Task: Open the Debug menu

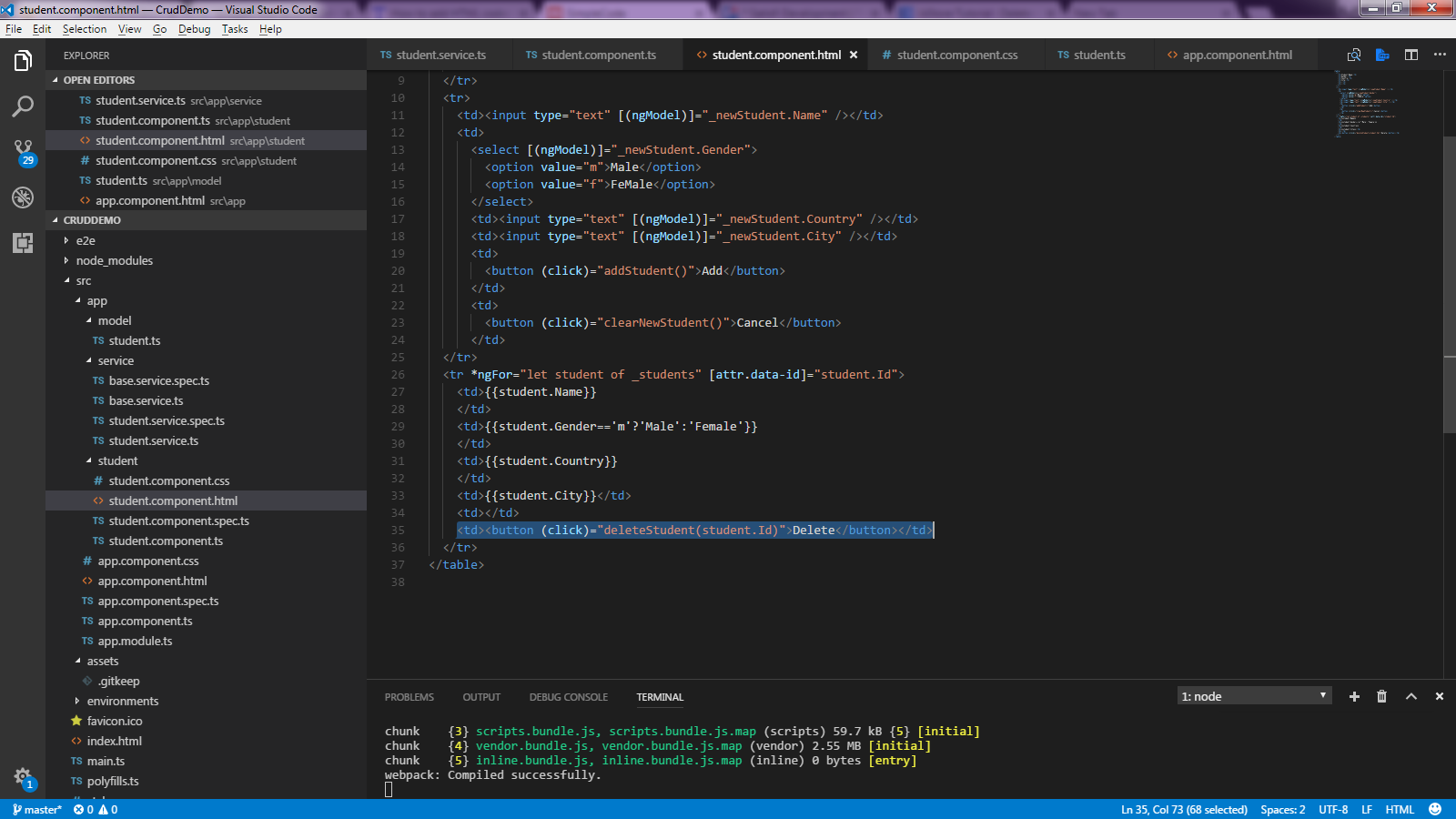Action: tap(193, 28)
